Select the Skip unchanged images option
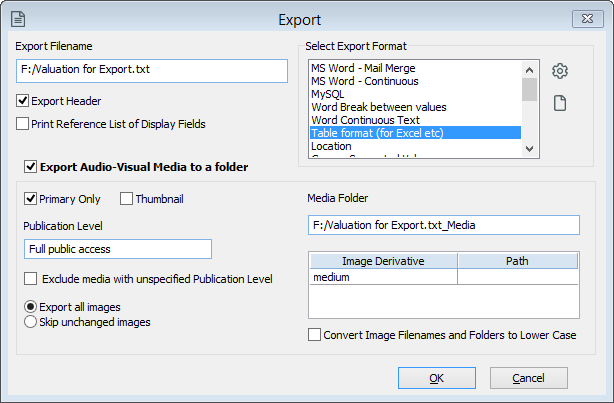Screen dimensions: 614x403 tap(30, 322)
